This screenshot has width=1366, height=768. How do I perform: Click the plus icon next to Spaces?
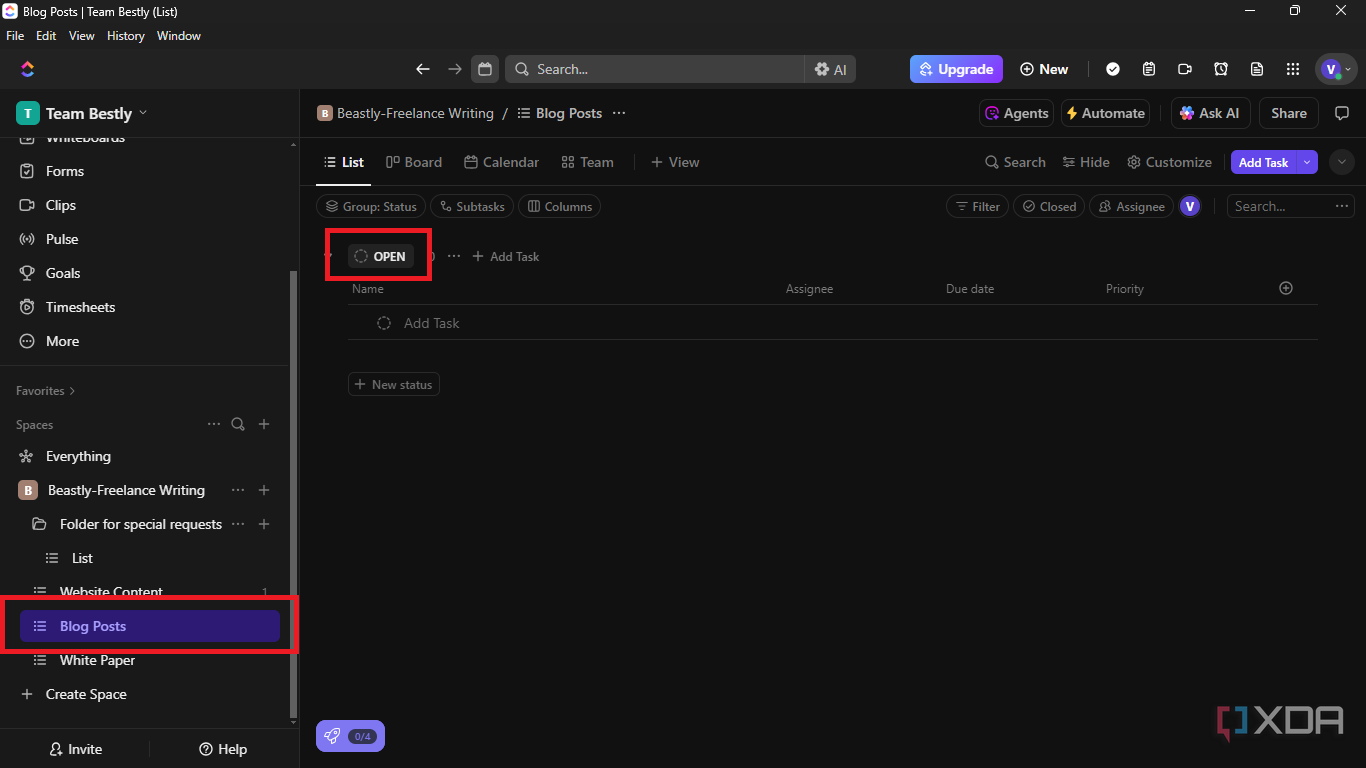(264, 424)
